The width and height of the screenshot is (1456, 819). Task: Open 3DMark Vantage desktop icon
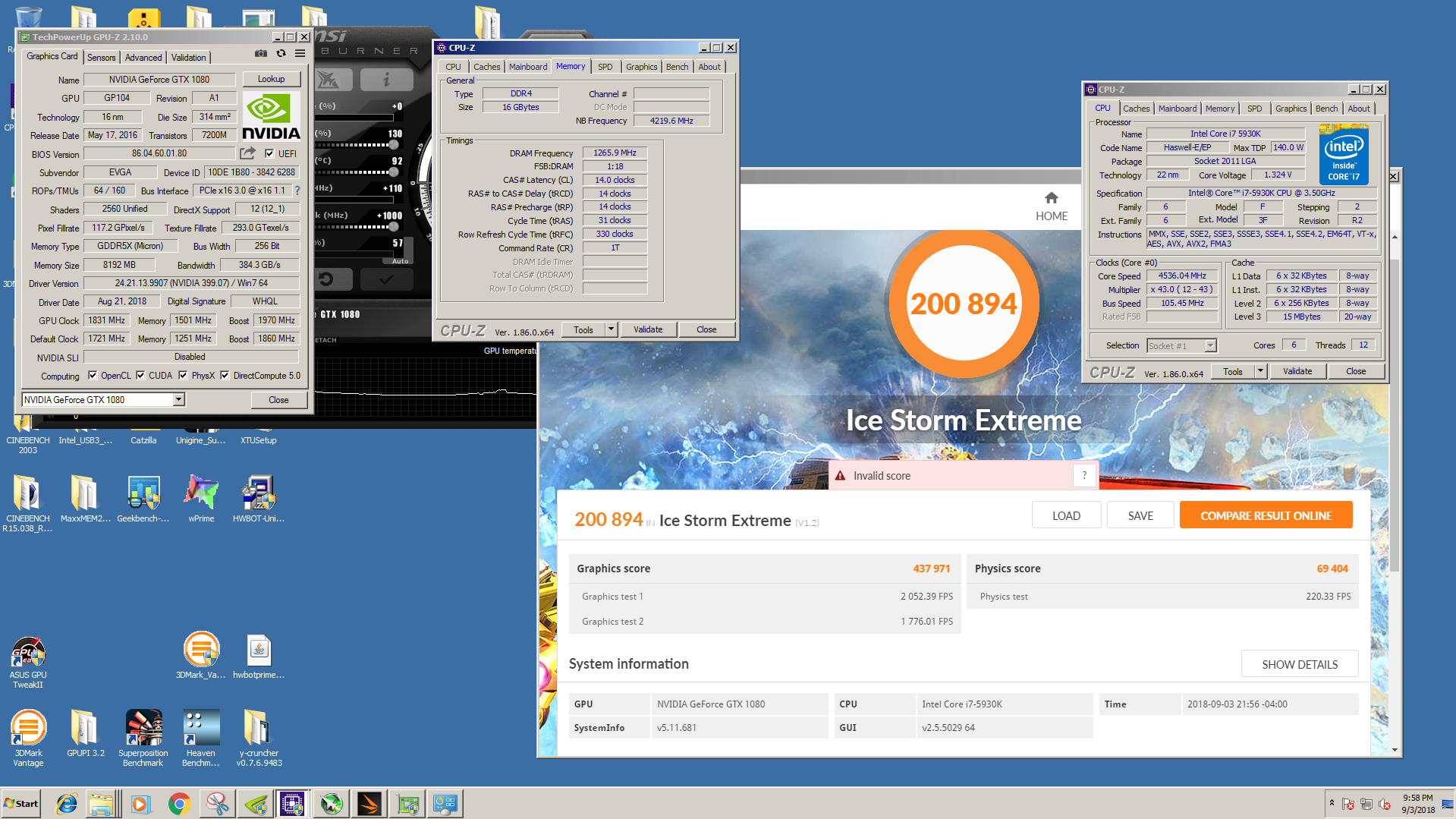point(28,739)
